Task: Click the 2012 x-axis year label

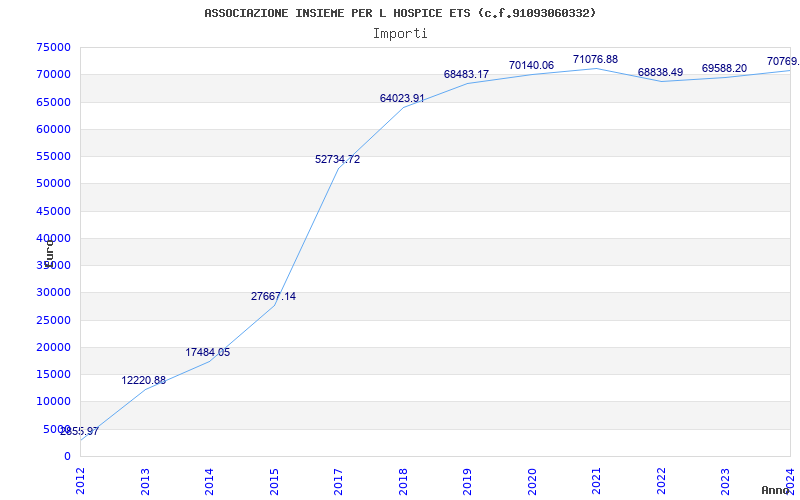Action: pos(81,480)
